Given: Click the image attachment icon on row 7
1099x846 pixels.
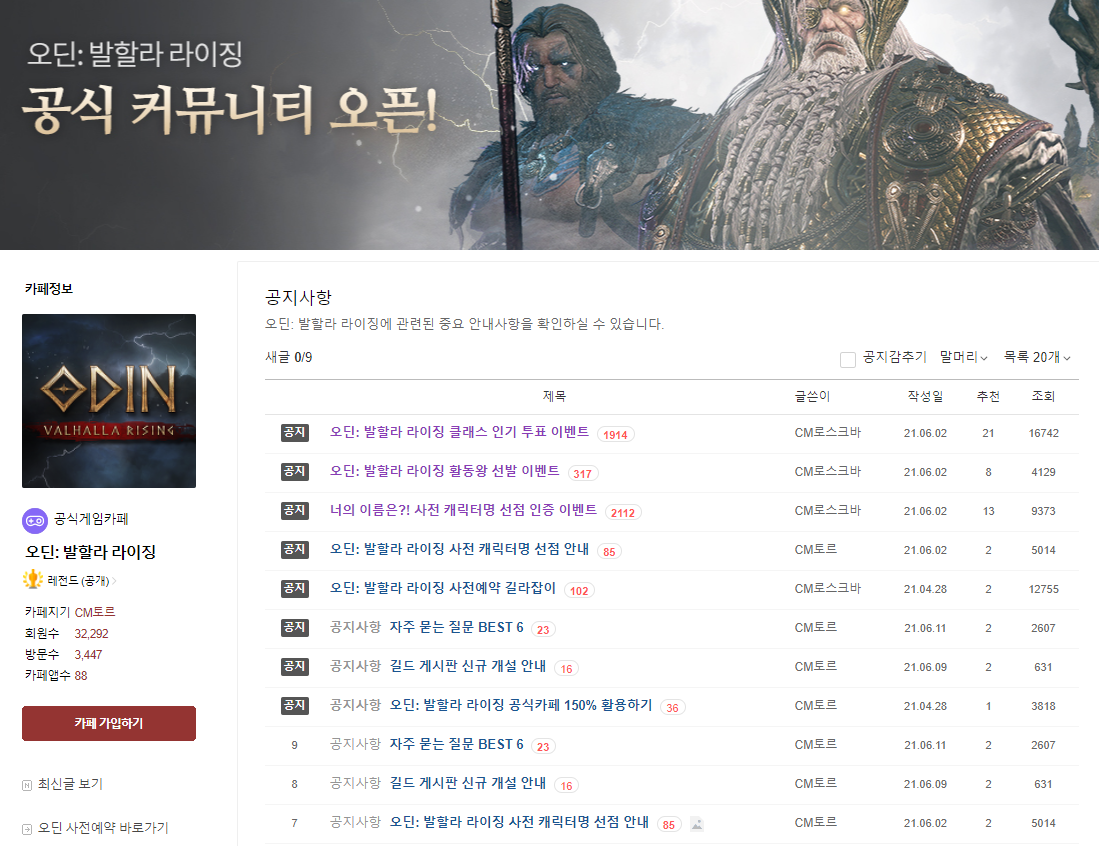Looking at the screenshot, I should tap(696, 824).
